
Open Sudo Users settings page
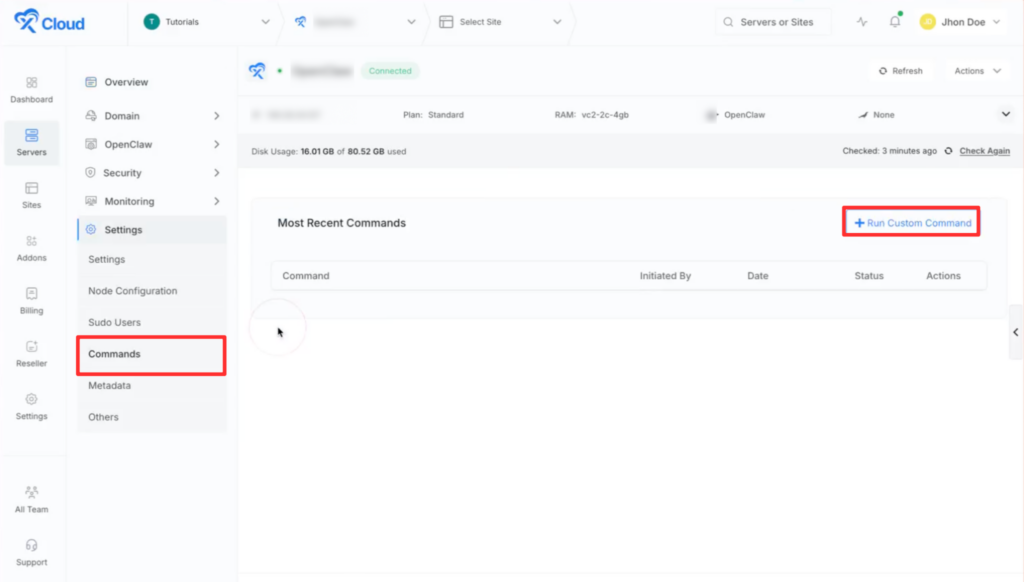tap(114, 323)
